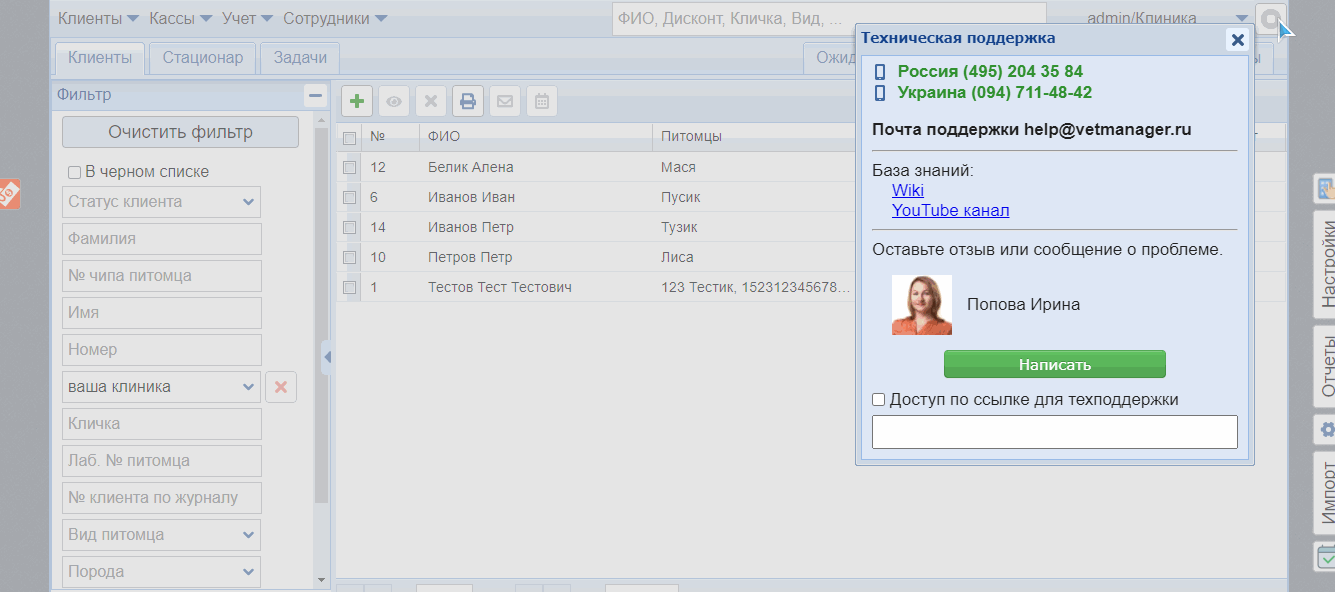Open the 'Статус клиента' dropdown
The height and width of the screenshot is (592, 1335).
point(248,202)
